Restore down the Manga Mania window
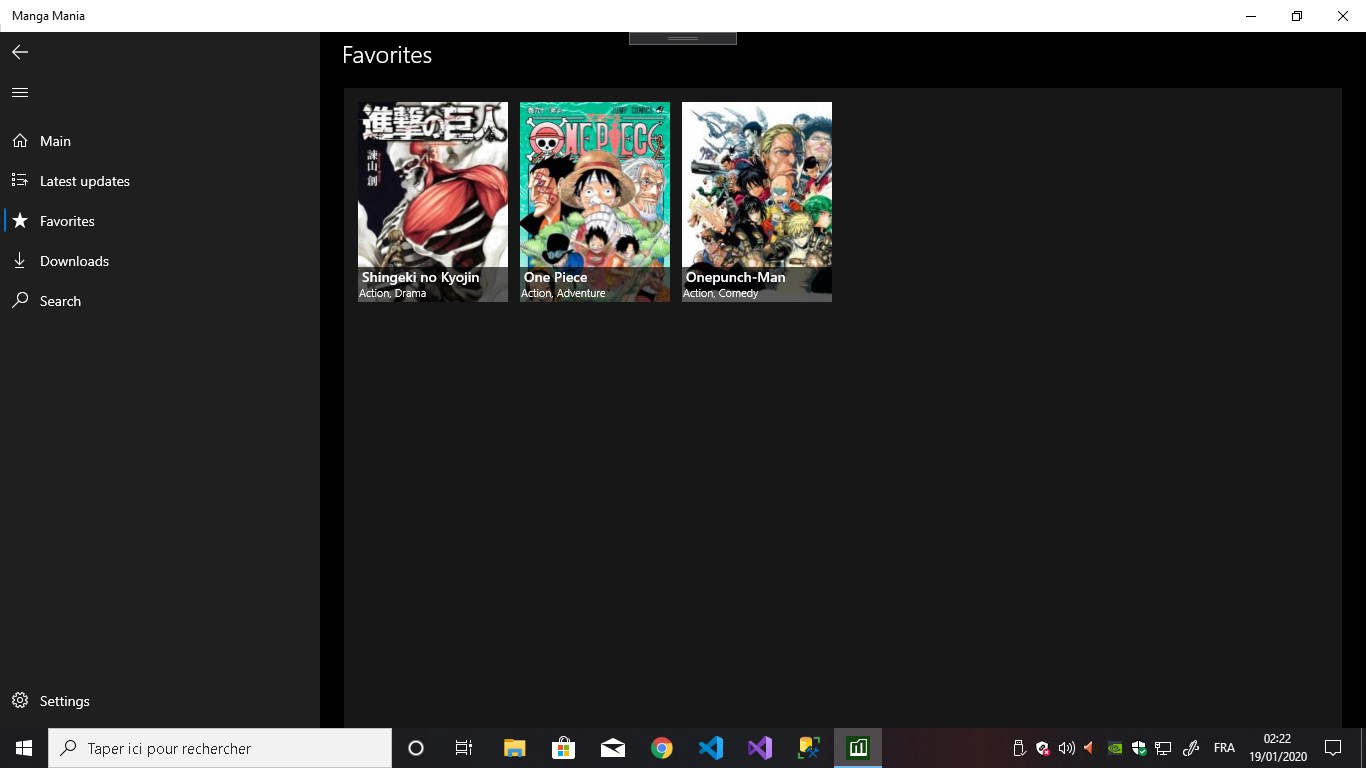 click(1297, 16)
